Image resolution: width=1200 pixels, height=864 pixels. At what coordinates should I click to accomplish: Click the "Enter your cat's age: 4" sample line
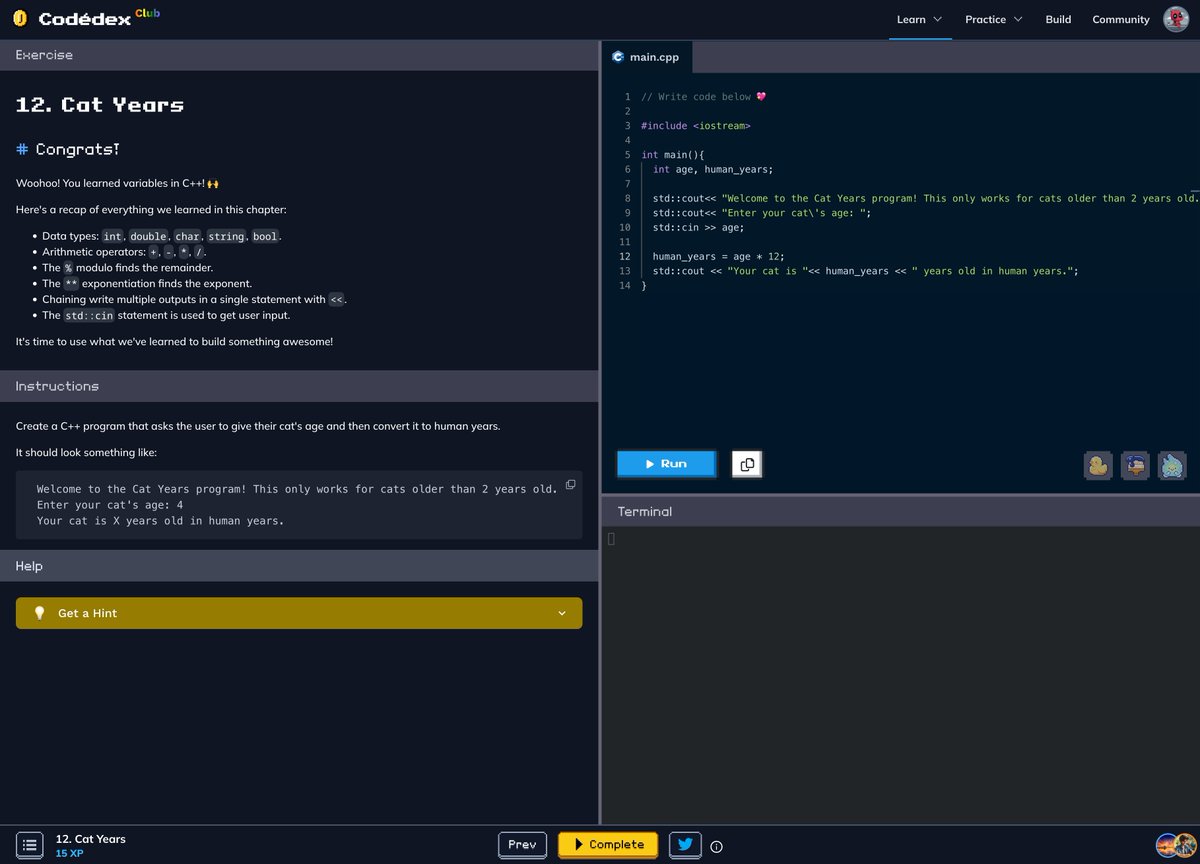point(110,505)
